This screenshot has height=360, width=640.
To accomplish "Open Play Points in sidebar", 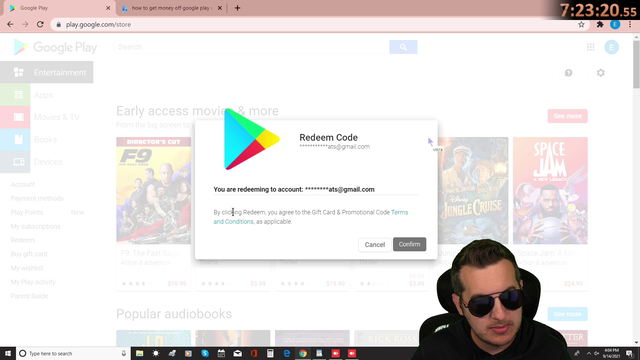I will pyautogui.click(x=27, y=212).
